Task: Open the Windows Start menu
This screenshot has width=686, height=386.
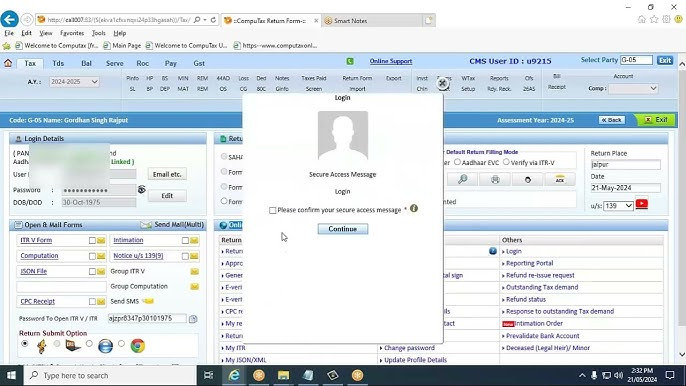Action: (11, 375)
